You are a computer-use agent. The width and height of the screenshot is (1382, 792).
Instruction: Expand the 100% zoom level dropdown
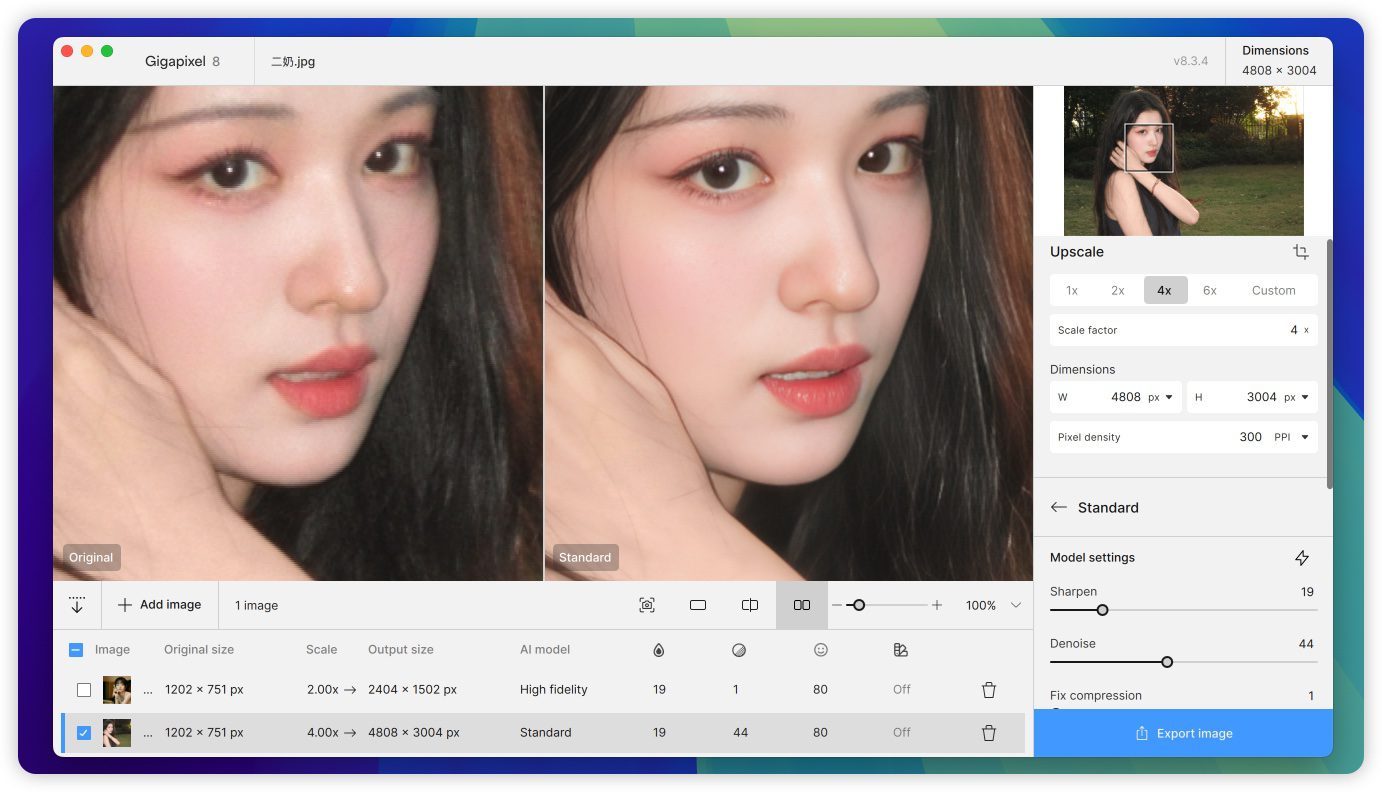point(1016,605)
